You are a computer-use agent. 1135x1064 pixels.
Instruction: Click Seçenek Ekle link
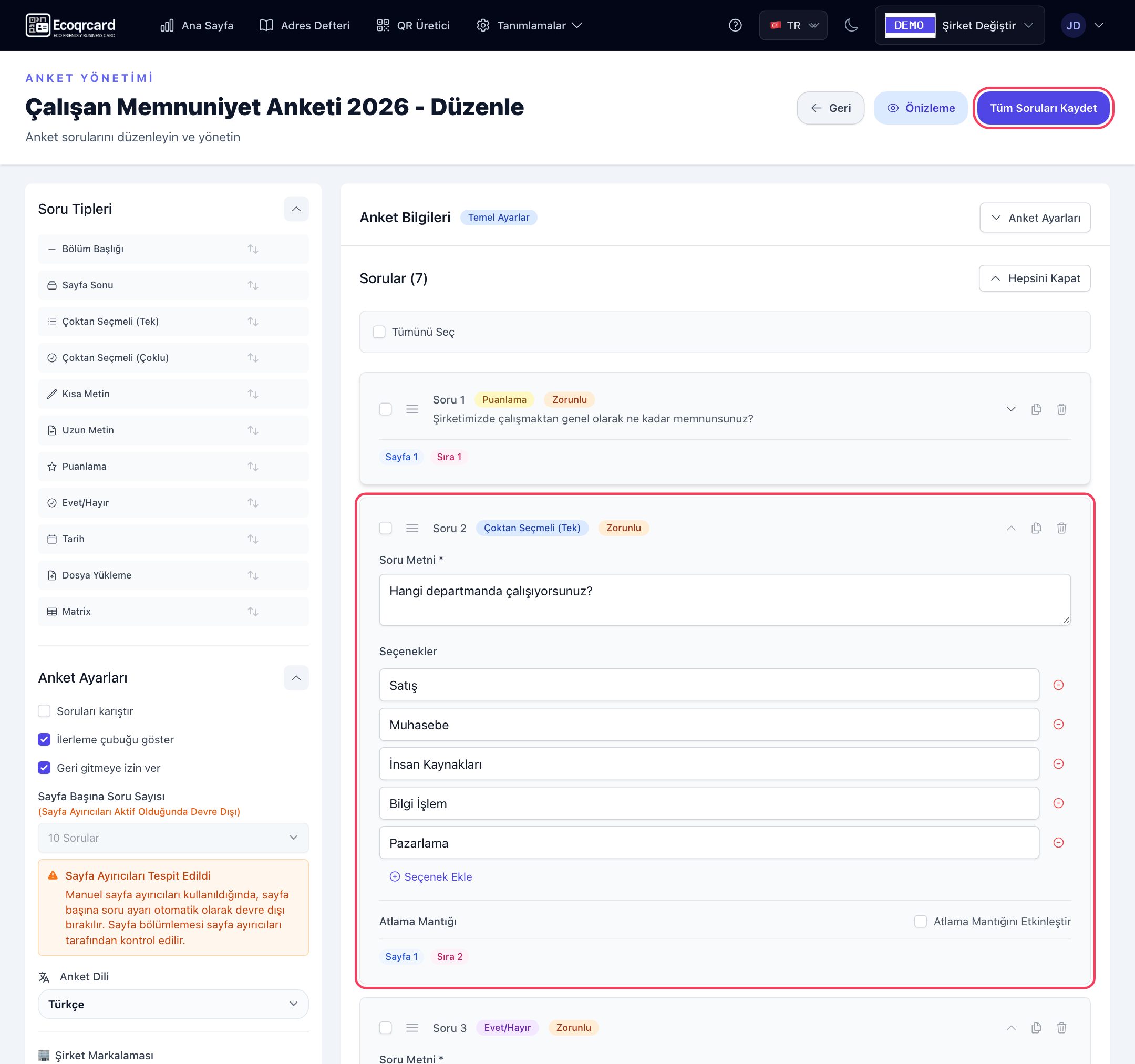tap(430, 876)
